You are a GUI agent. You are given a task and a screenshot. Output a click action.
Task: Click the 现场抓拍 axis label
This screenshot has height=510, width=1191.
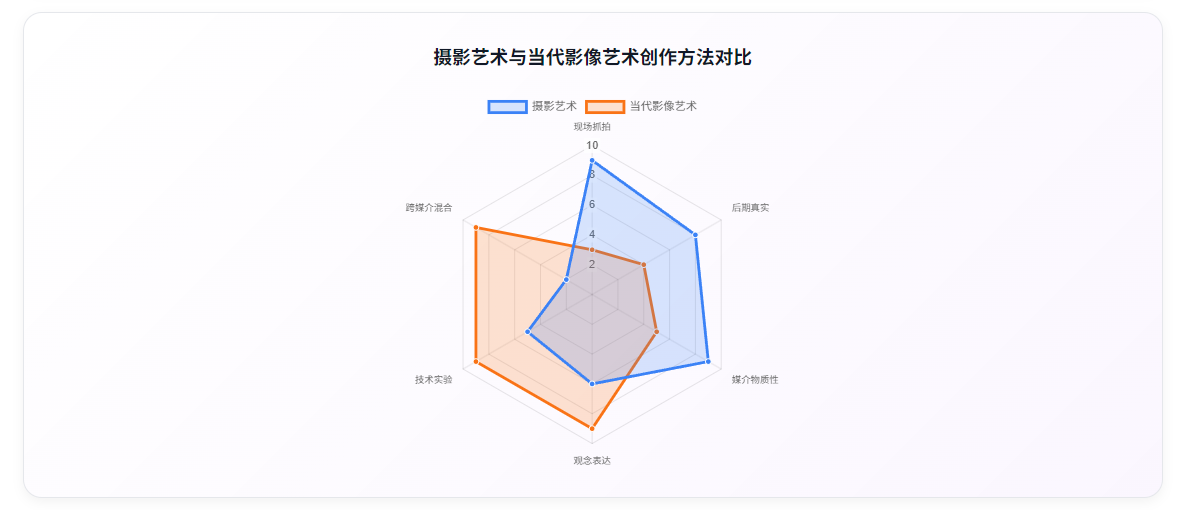(x=592, y=127)
